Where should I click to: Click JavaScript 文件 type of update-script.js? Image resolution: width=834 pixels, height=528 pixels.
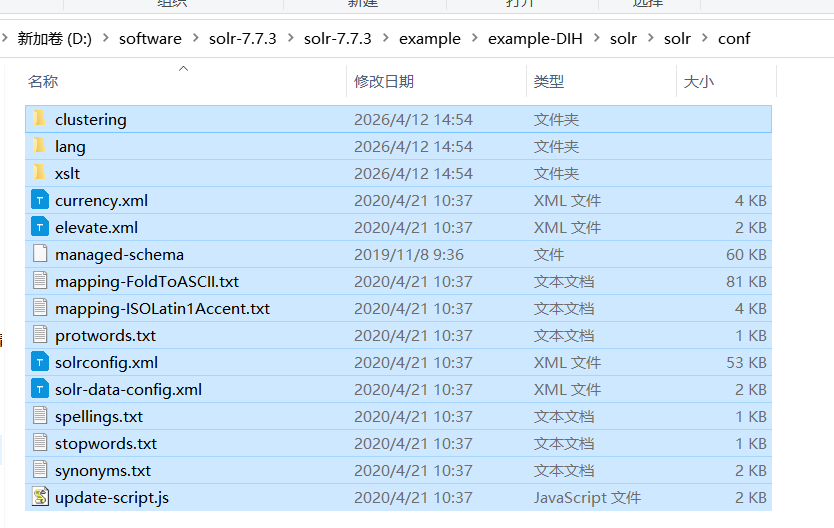587,498
